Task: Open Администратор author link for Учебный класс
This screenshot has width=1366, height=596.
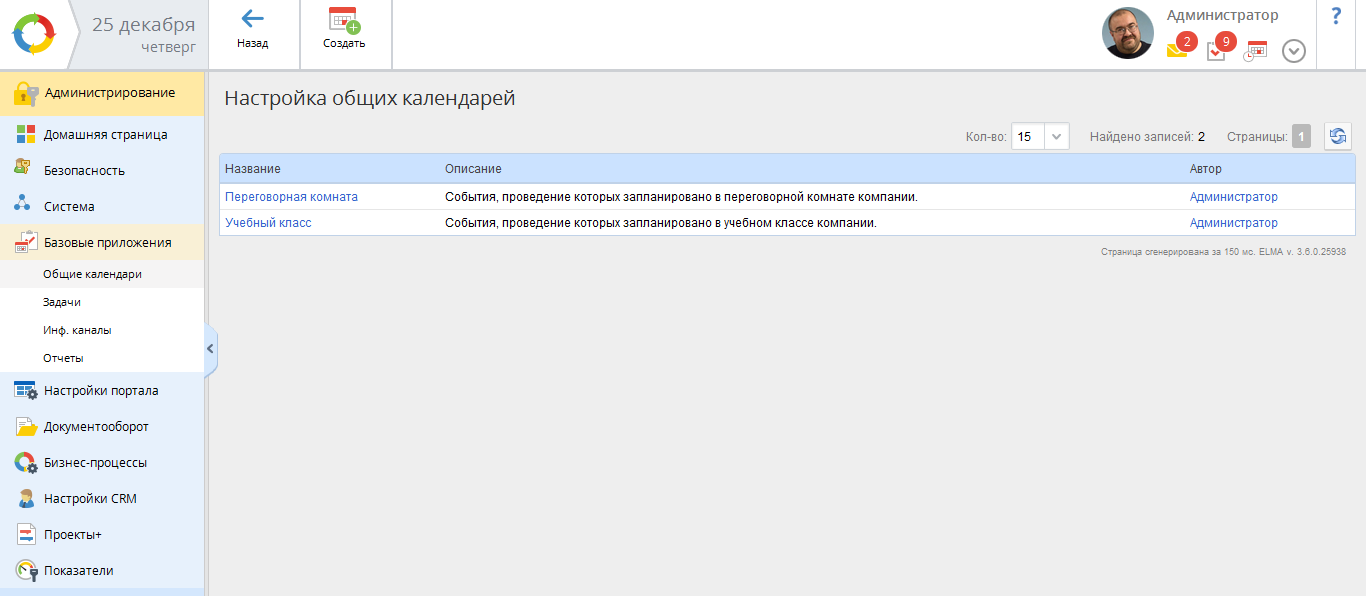Action: [x=1233, y=223]
